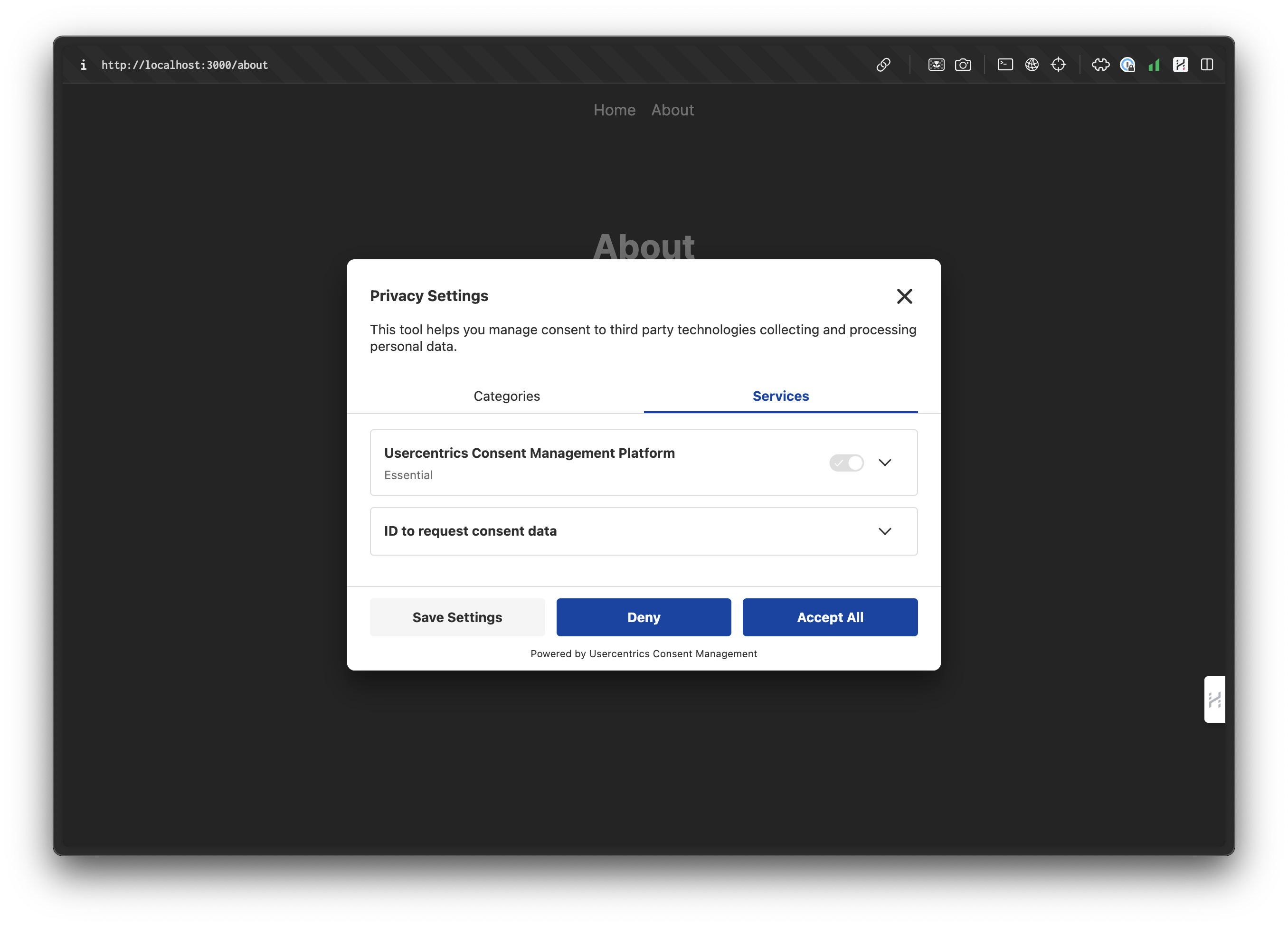
Task: Click the Deny button
Action: 644,617
